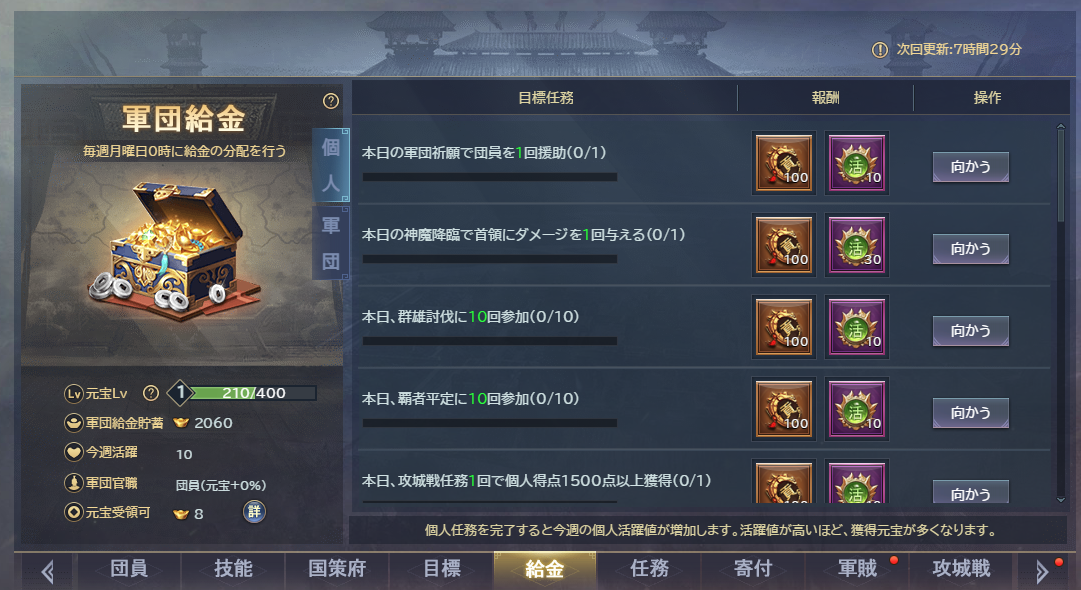Click the scrollbar down arrow in task list
Image resolution: width=1081 pixels, height=590 pixels.
[1060, 500]
